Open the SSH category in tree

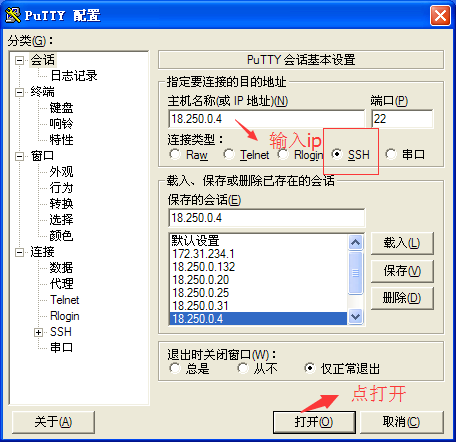click(x=61, y=332)
